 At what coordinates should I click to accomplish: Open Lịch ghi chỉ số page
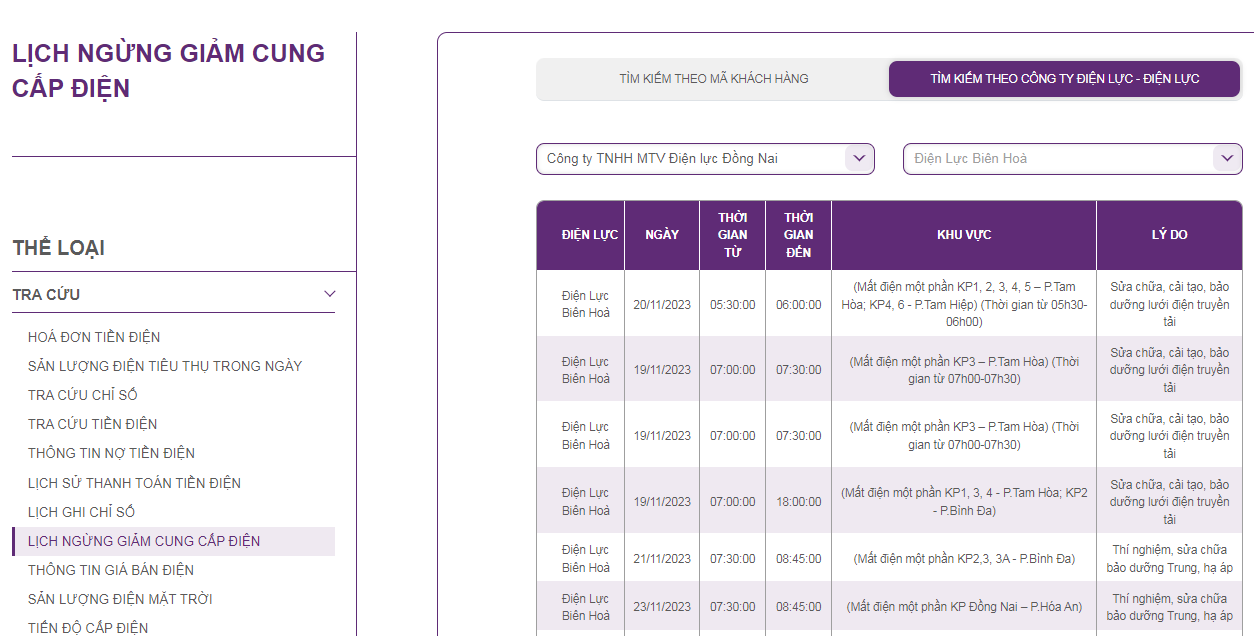(x=81, y=512)
